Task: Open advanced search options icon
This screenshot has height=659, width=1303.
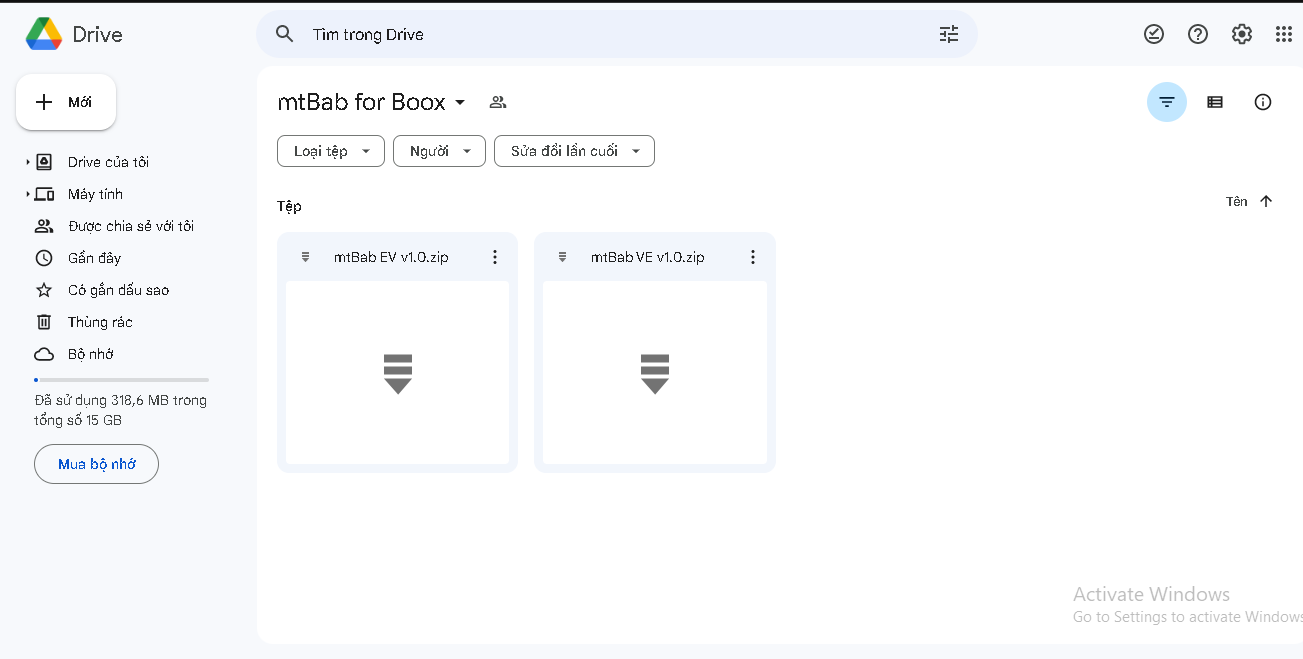Action: (948, 34)
